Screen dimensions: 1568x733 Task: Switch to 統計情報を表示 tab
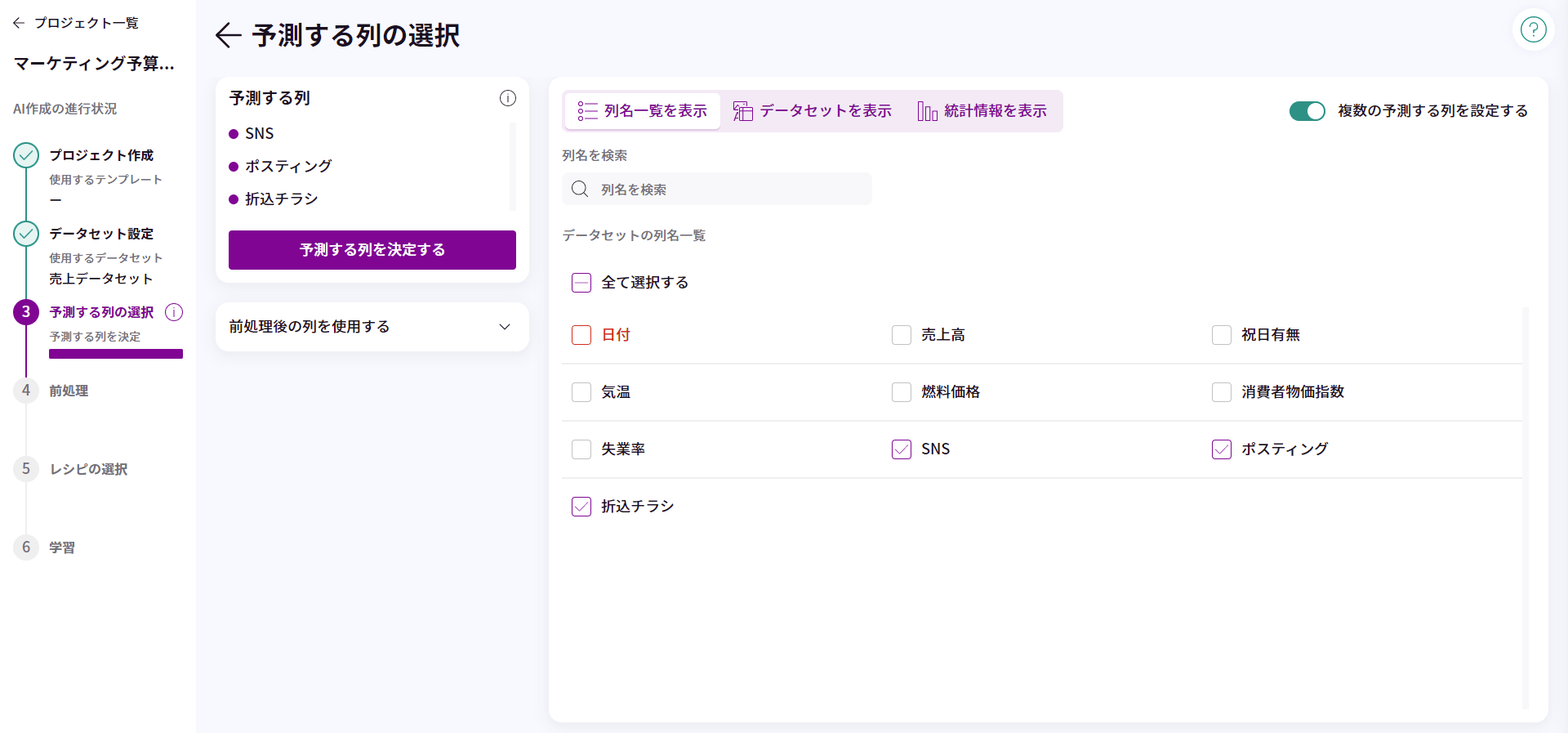coord(982,111)
